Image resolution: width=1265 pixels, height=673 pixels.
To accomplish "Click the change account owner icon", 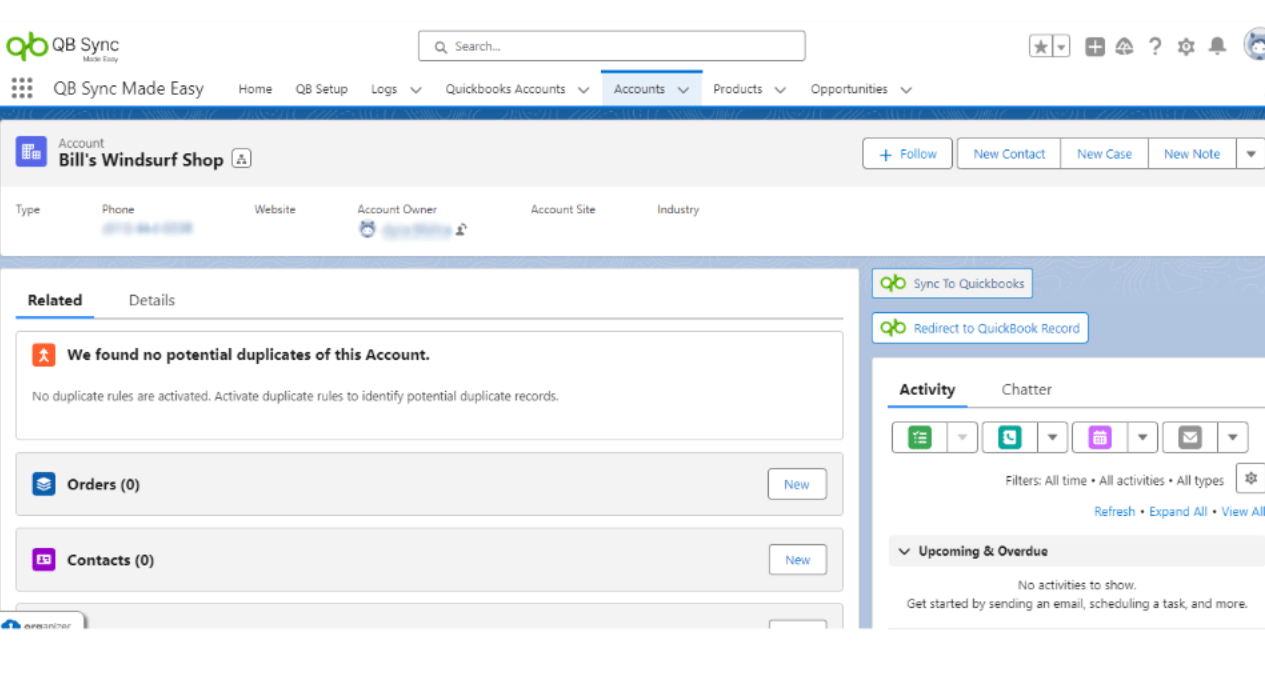I will (x=461, y=230).
